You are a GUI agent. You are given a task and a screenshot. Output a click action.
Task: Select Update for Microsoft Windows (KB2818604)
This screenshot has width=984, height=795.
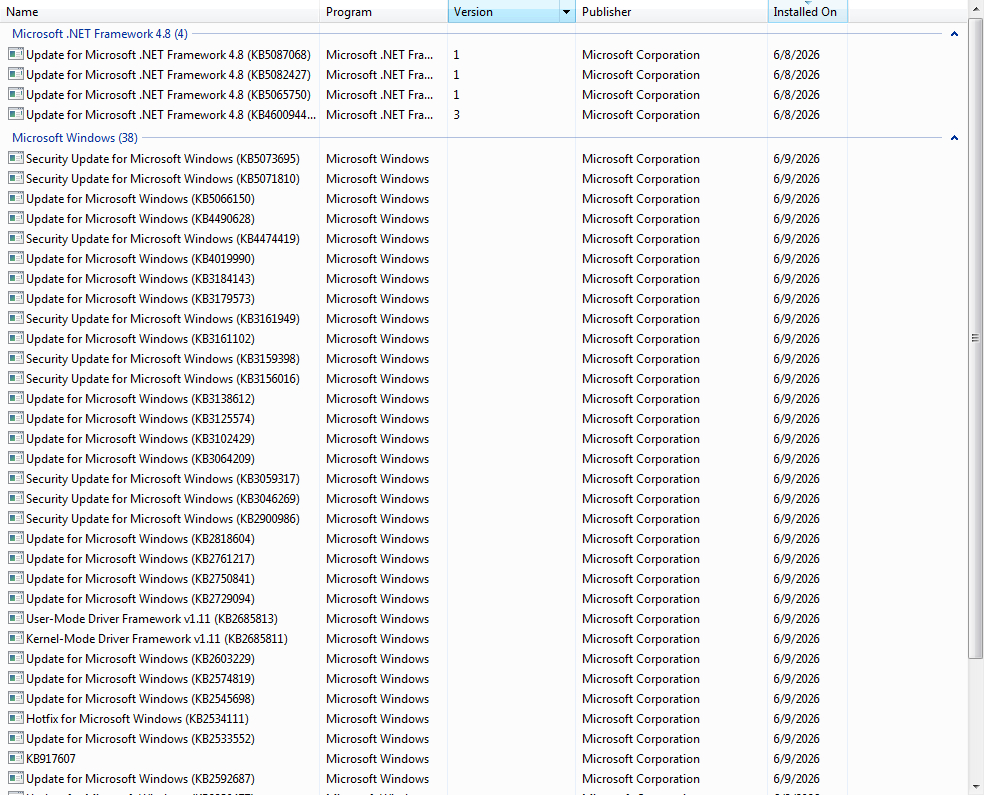coord(141,539)
